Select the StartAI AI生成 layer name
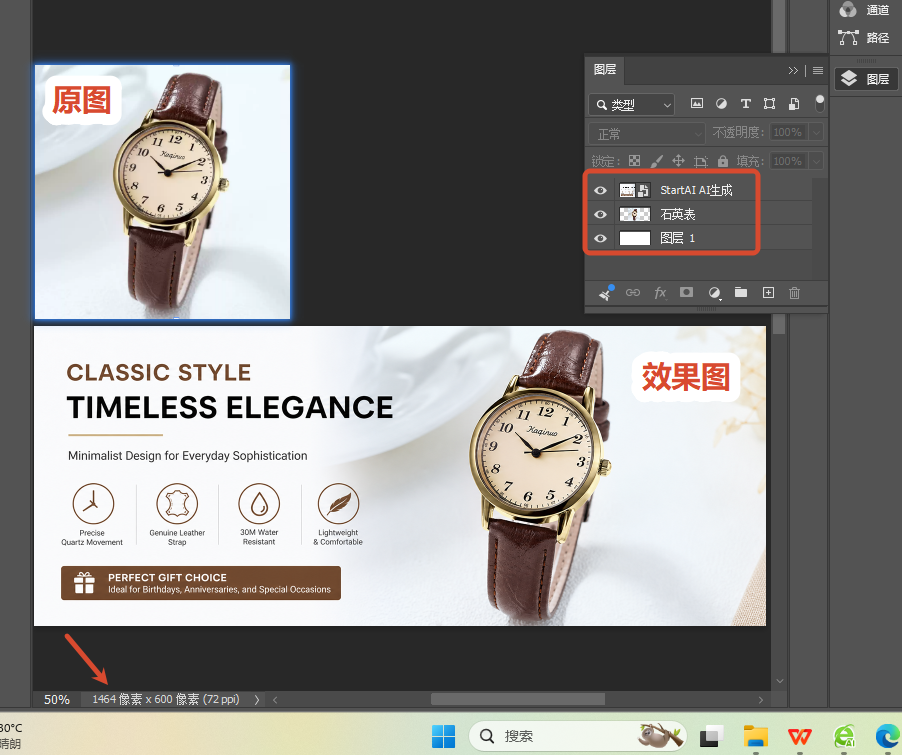Screen dimensions: 902x755 696,190
